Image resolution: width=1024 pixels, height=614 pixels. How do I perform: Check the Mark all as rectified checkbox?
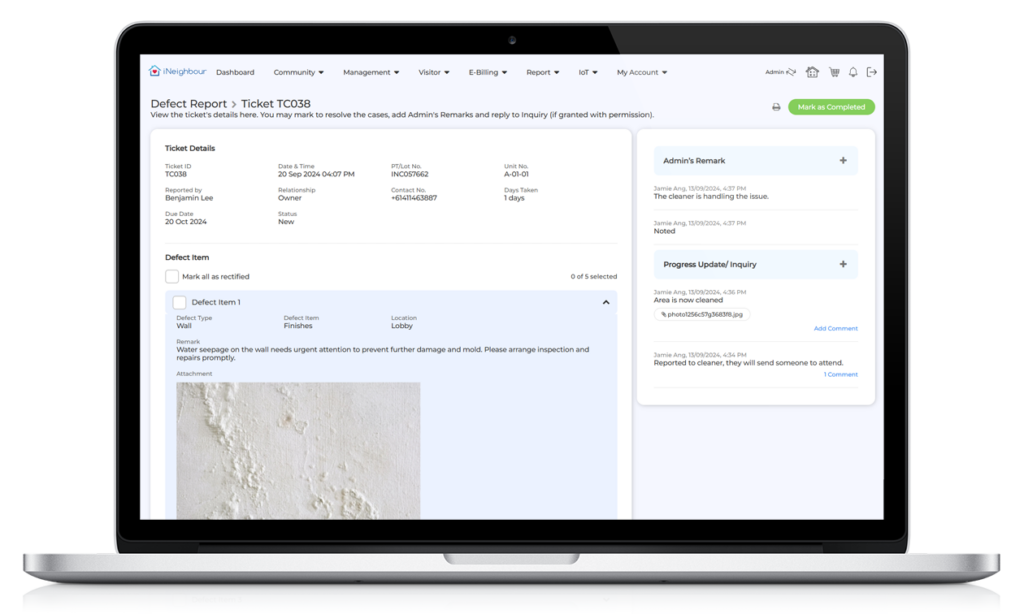click(172, 276)
